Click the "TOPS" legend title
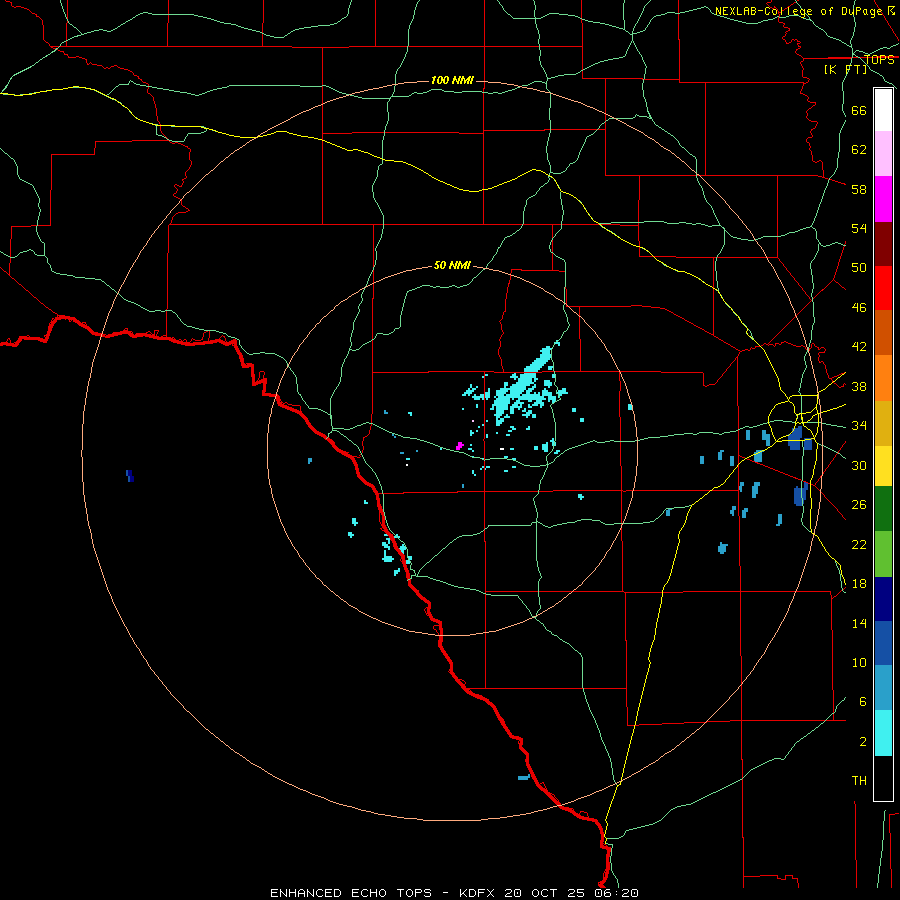This screenshot has width=900, height=900. (x=879, y=60)
